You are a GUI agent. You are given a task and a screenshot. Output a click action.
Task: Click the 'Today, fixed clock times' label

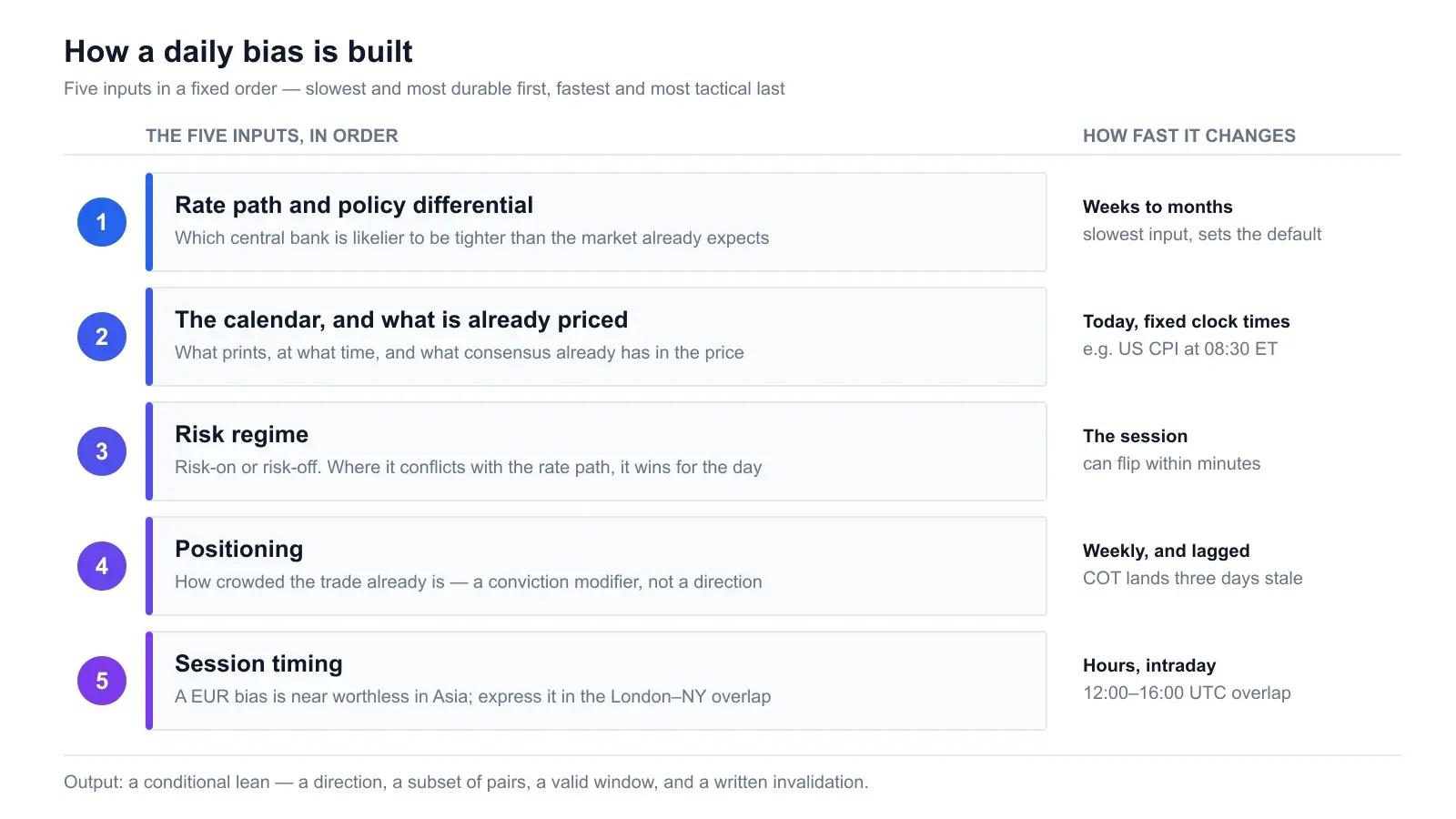pyautogui.click(x=1187, y=321)
